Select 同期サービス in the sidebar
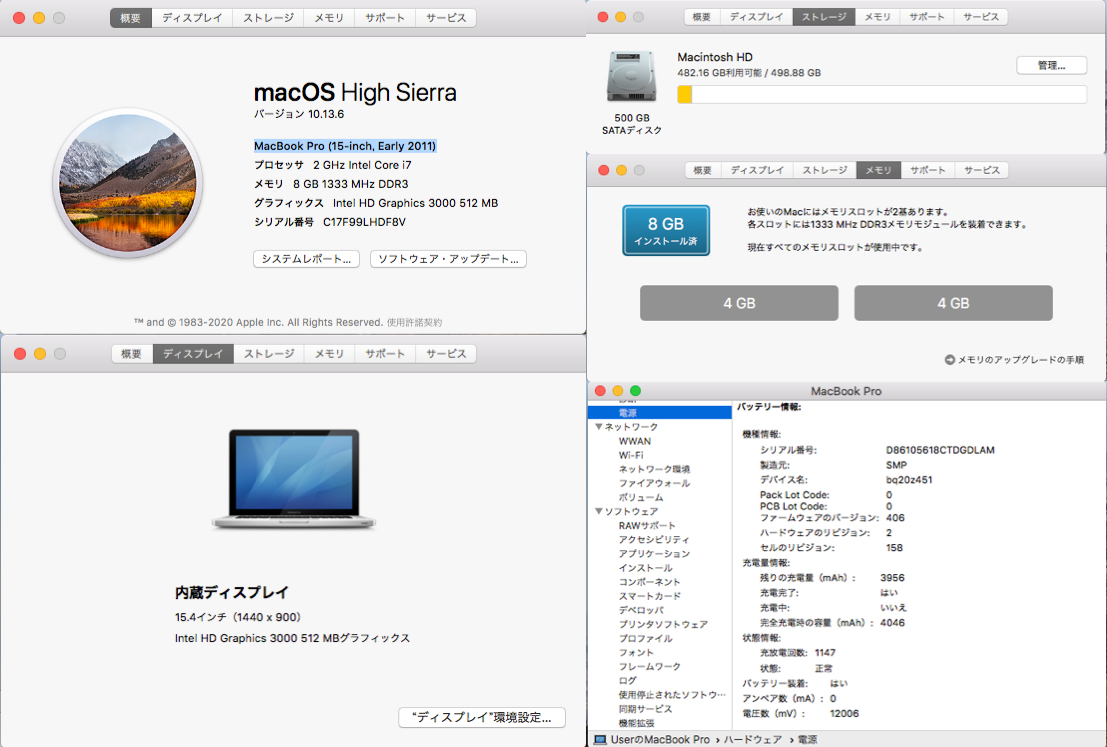Viewport: 1107px width, 747px height. (645, 709)
